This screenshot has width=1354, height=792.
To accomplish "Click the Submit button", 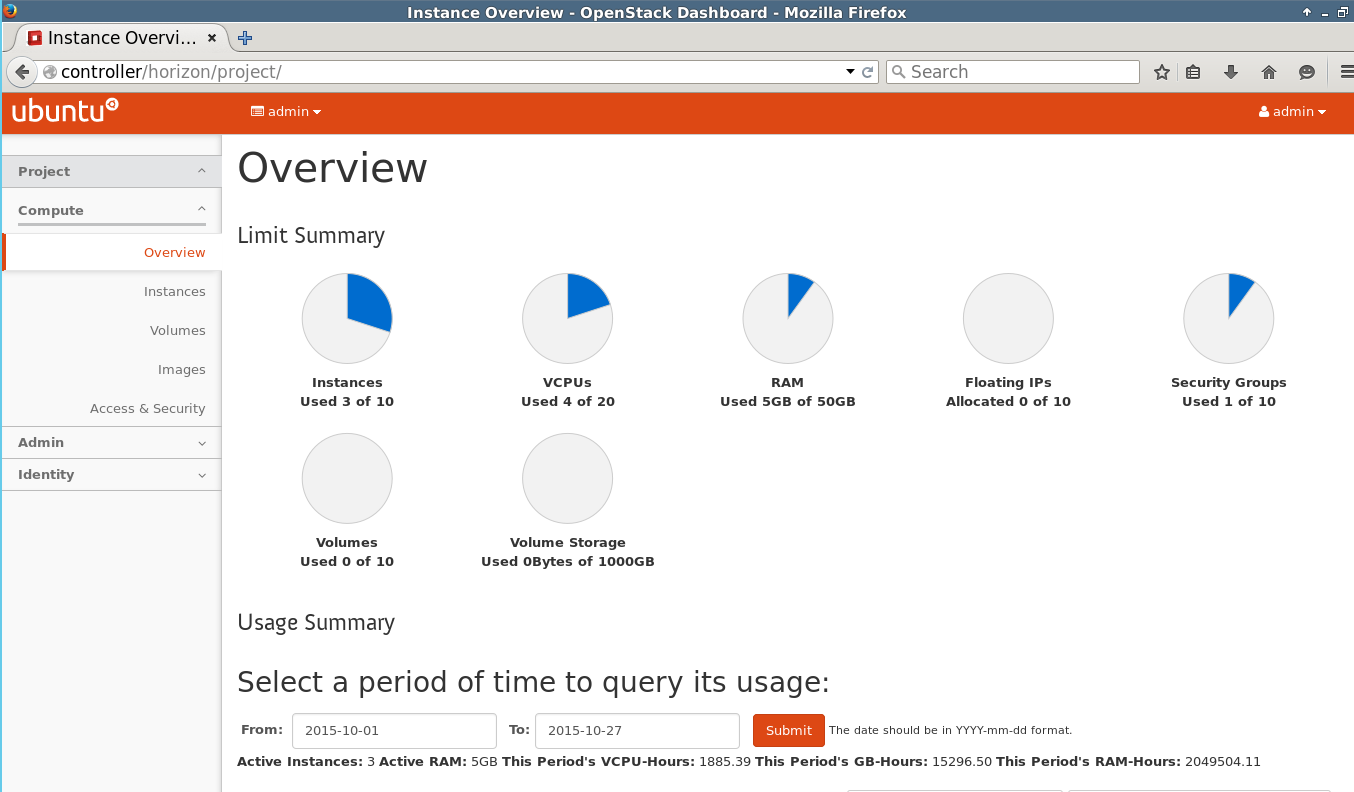I will pos(788,730).
